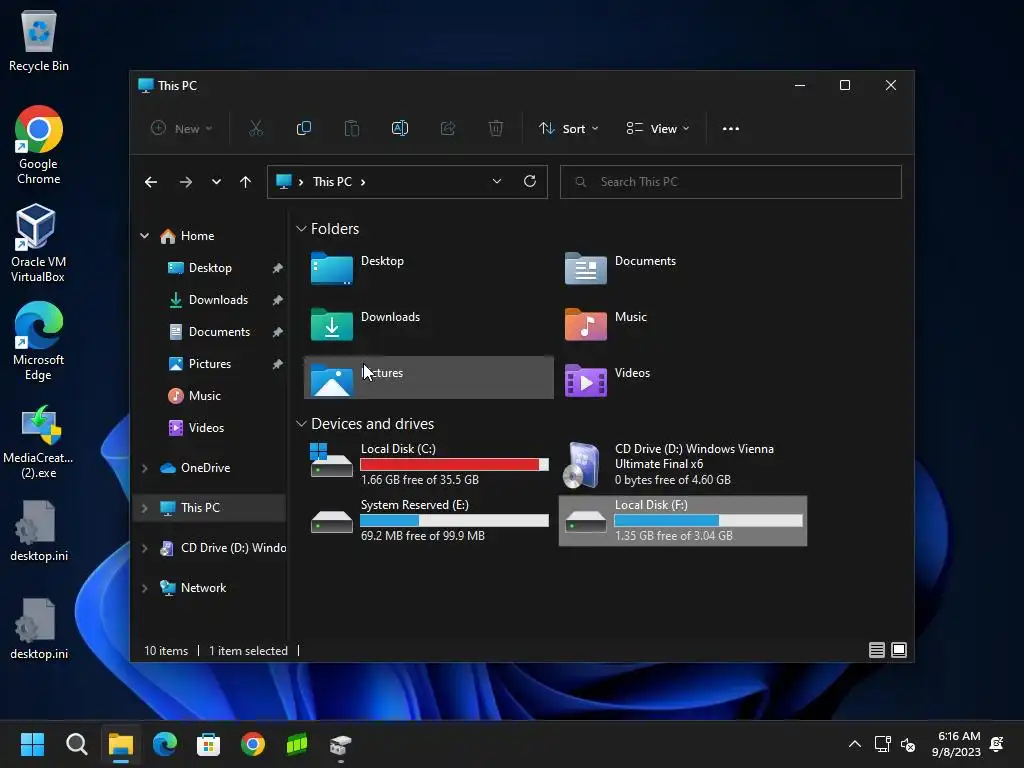Select Recycle Bin on desktop
The height and width of the screenshot is (768, 1024).
[x=39, y=41]
